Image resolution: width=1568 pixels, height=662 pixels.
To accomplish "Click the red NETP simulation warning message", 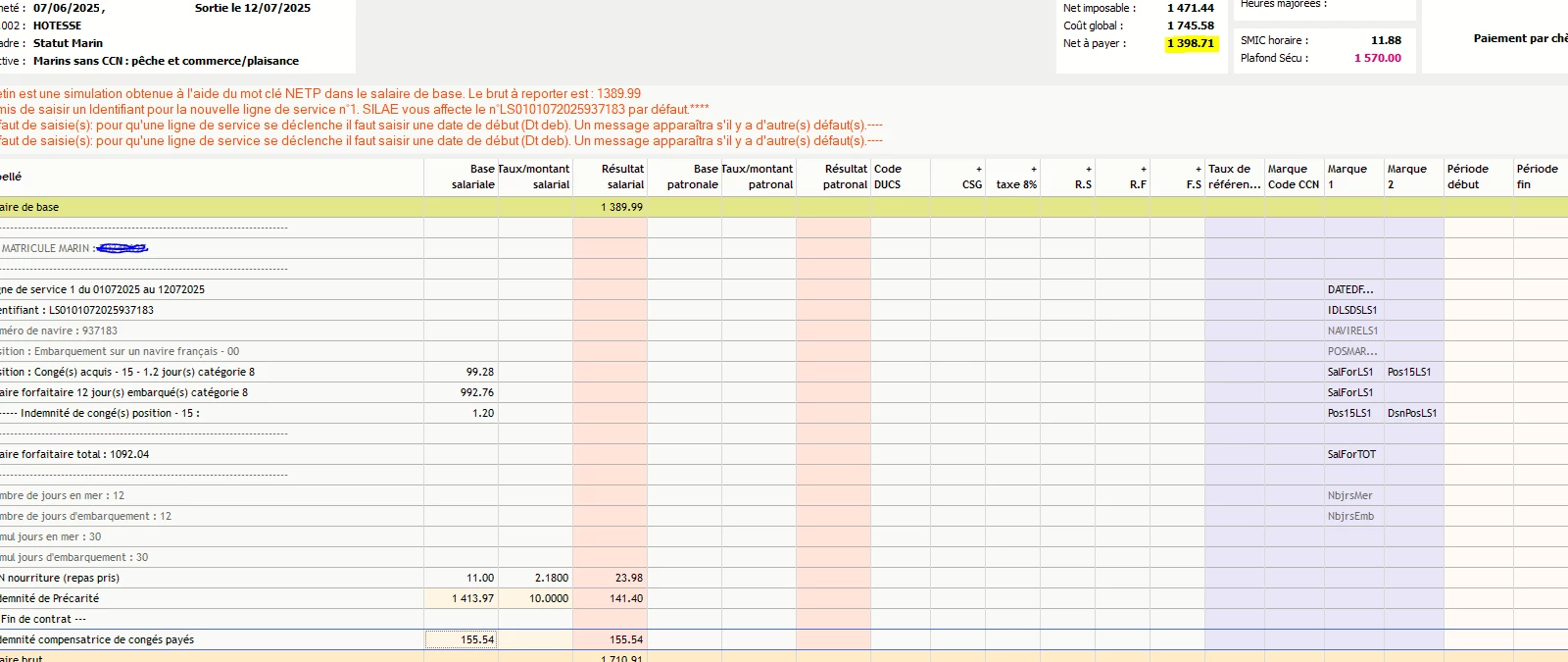I will (320, 93).
